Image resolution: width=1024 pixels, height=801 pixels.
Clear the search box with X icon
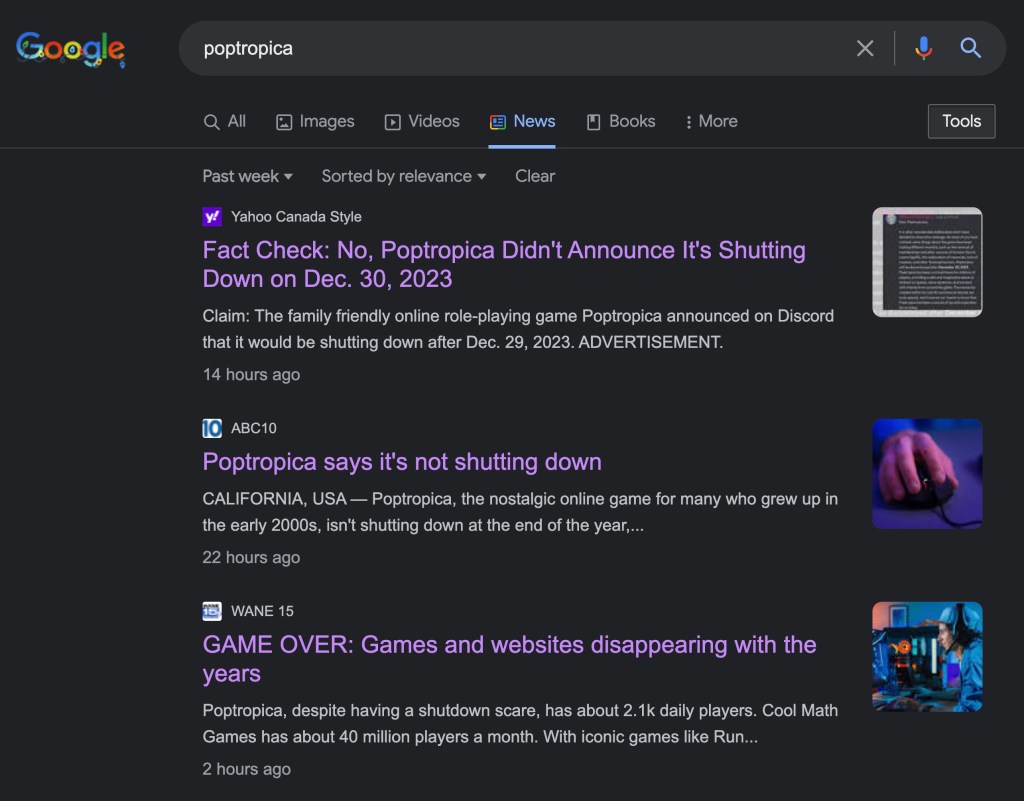(x=865, y=48)
